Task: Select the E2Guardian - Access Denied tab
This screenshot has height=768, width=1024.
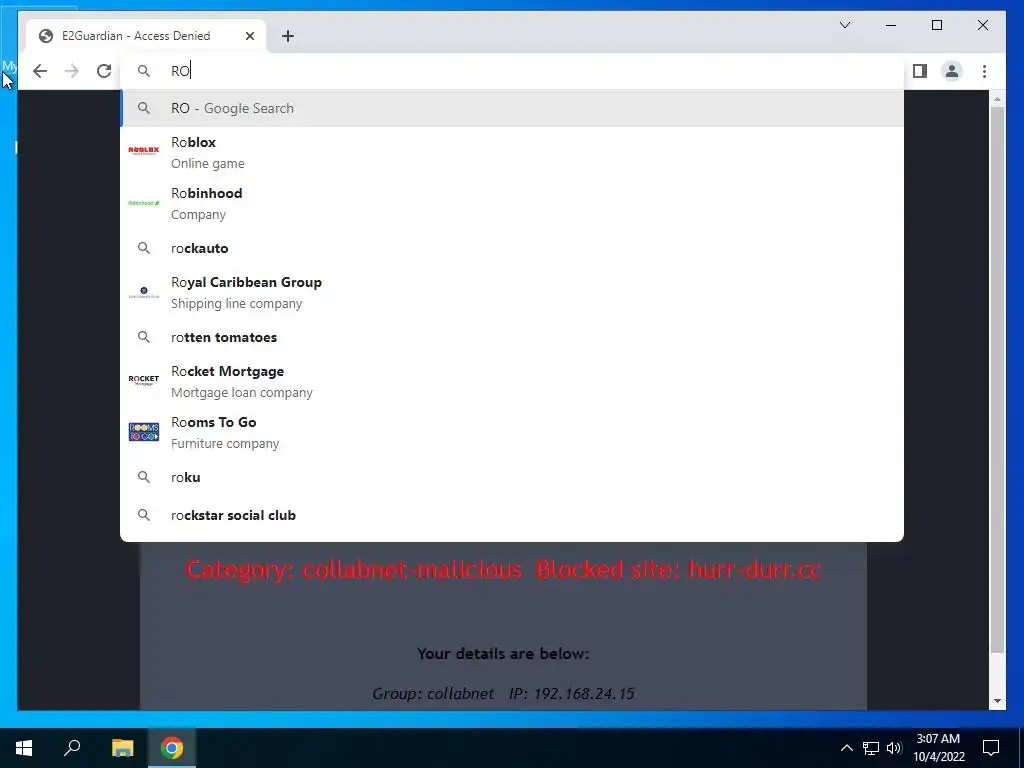Action: (x=146, y=36)
